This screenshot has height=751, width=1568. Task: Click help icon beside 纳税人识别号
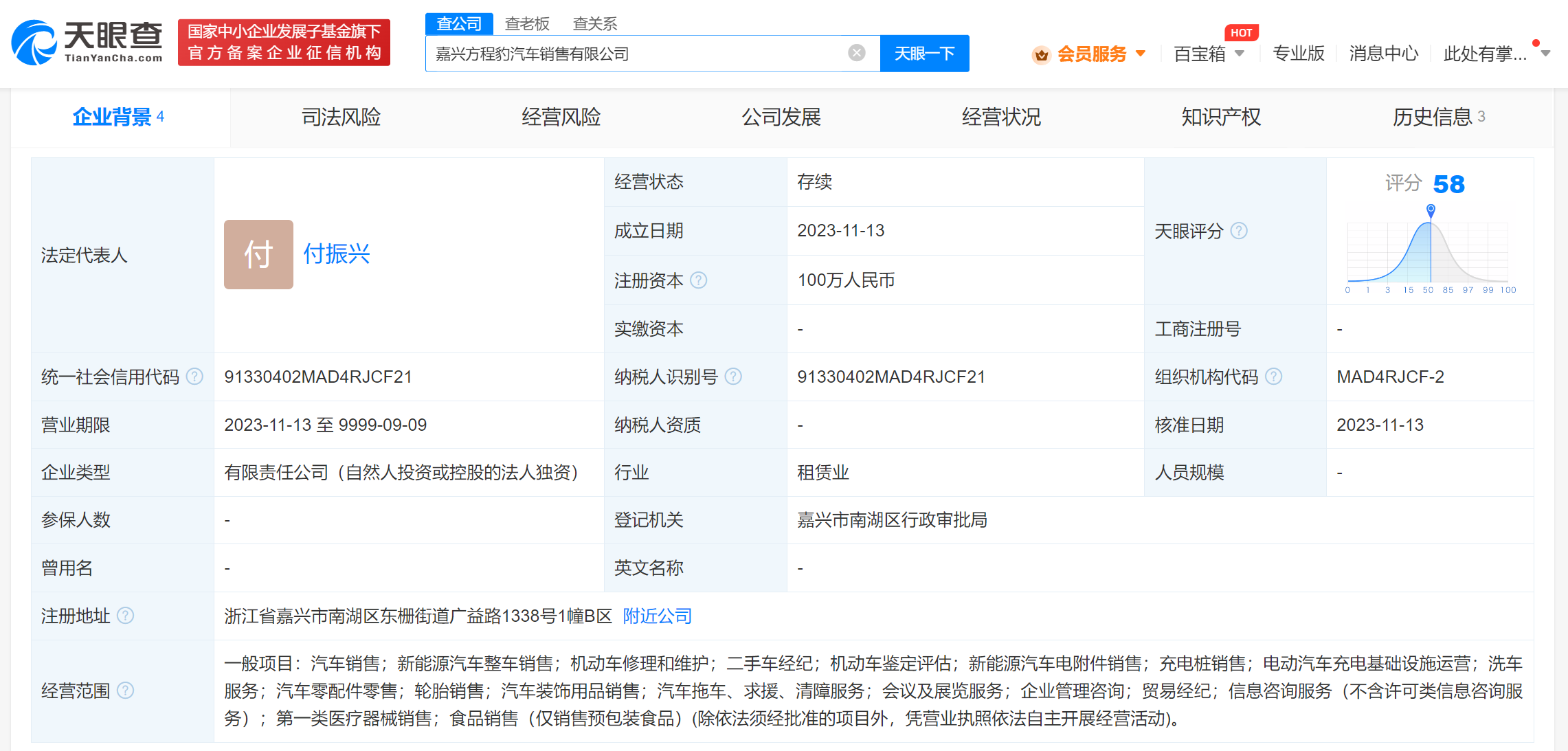(x=733, y=377)
